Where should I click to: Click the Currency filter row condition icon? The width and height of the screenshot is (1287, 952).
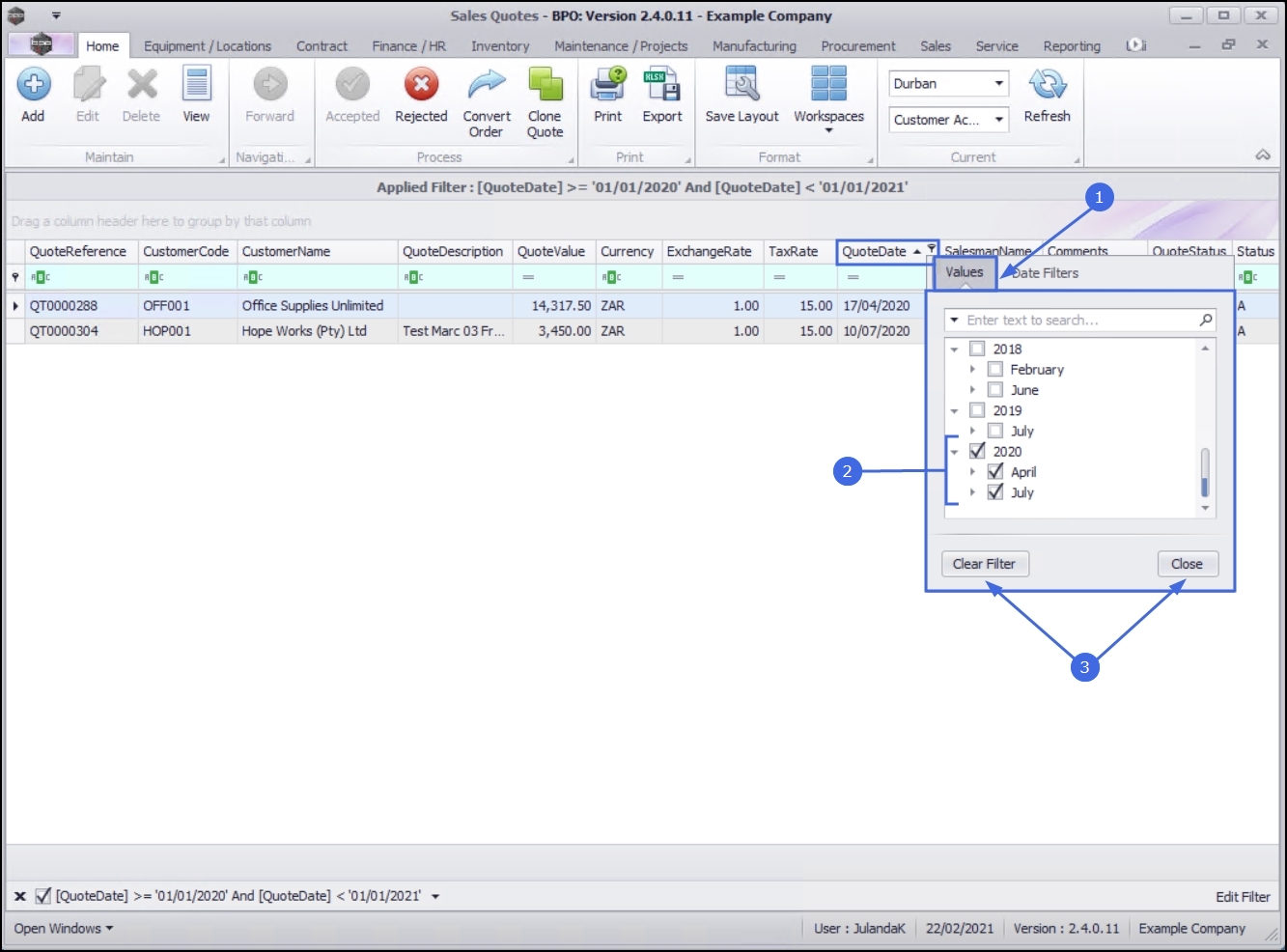point(611,277)
